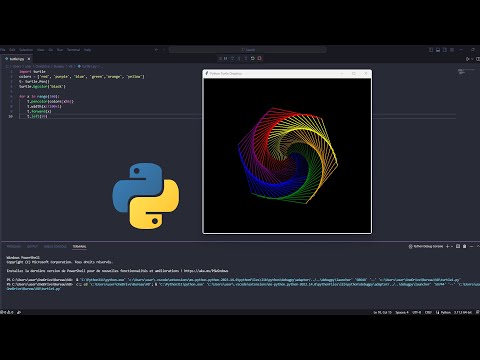Open the View menu

click(x=41, y=50)
